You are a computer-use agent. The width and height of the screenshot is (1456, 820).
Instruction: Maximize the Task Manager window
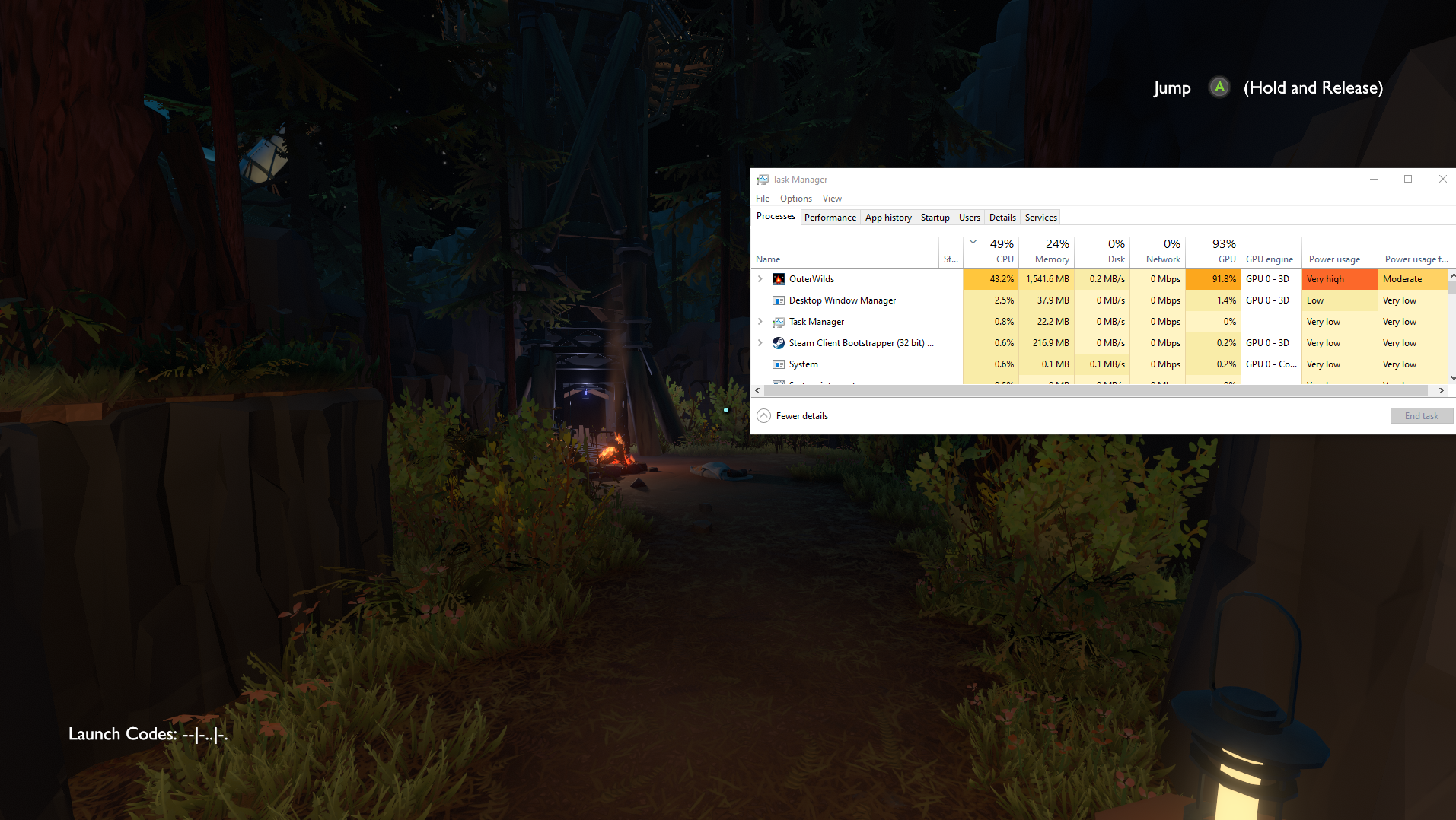1408,180
